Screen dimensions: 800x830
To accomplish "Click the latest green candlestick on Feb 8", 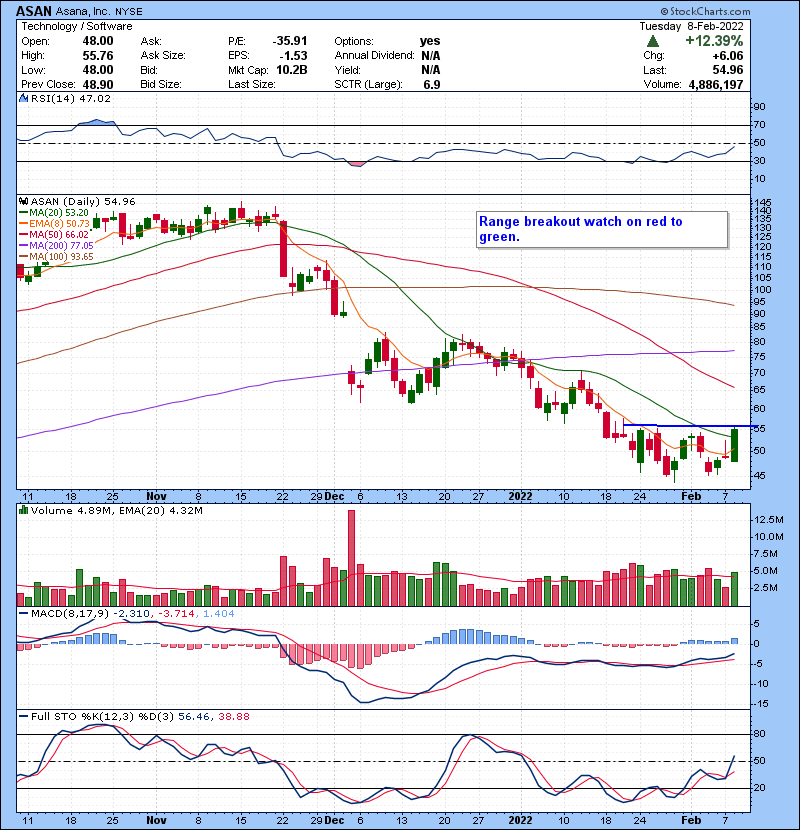I will [x=734, y=445].
